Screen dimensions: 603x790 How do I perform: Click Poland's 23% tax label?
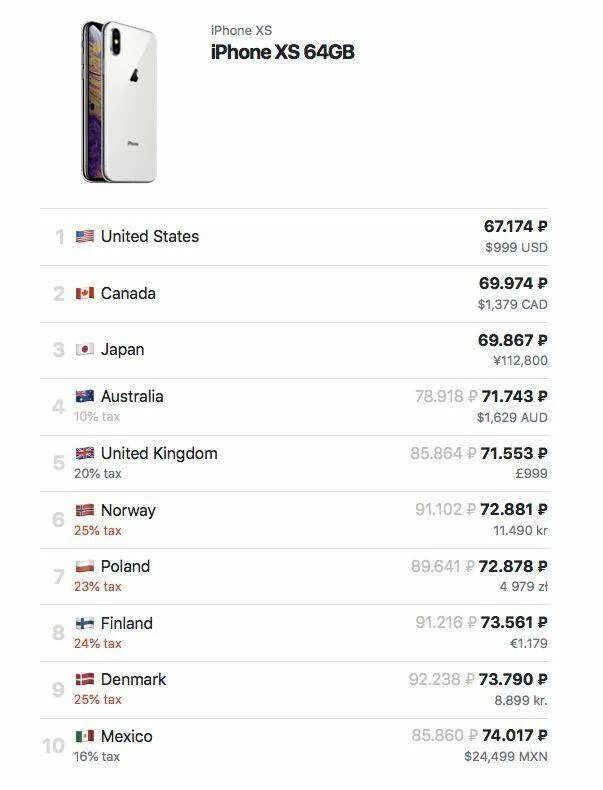[97, 587]
